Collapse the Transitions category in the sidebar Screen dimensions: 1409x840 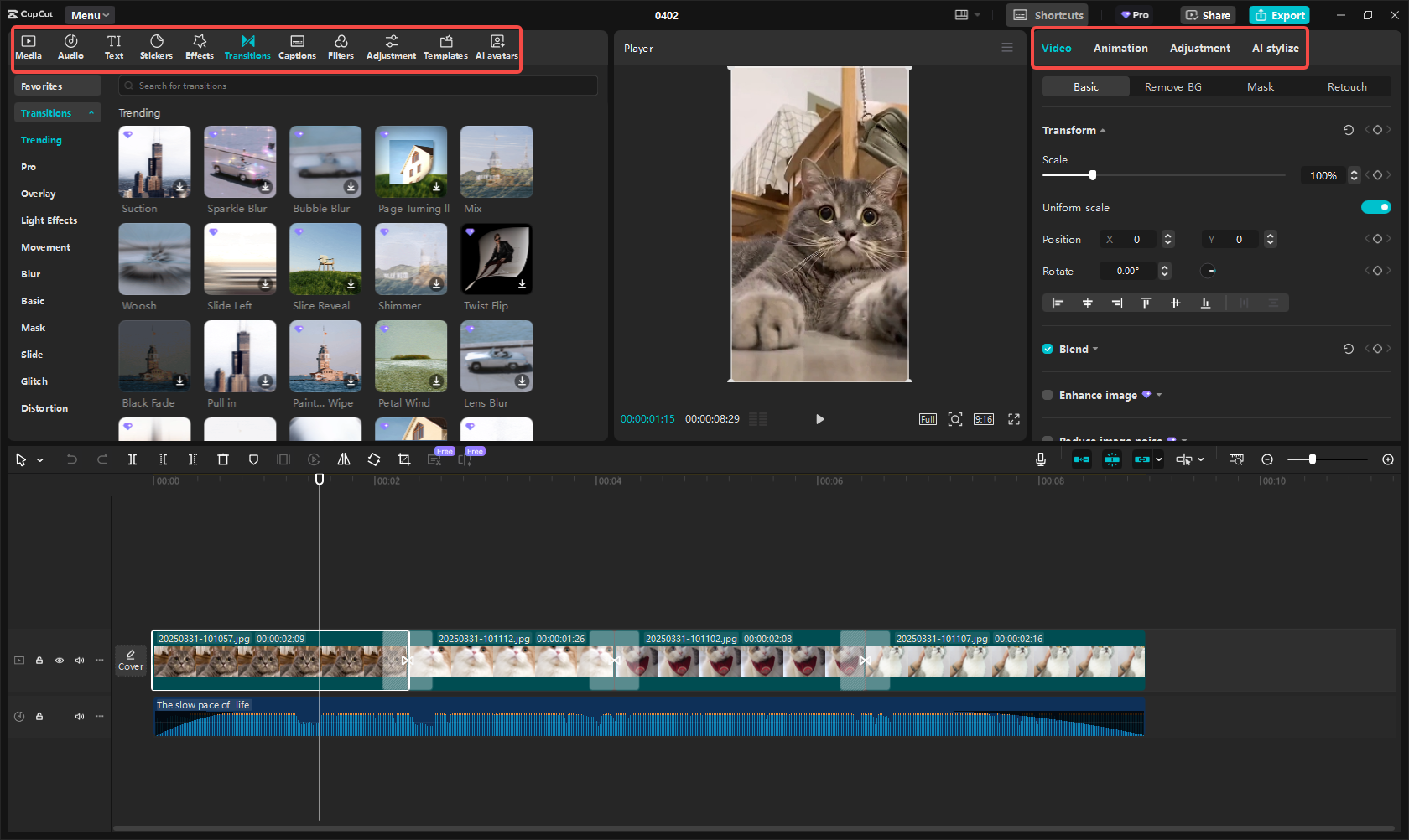click(x=91, y=112)
